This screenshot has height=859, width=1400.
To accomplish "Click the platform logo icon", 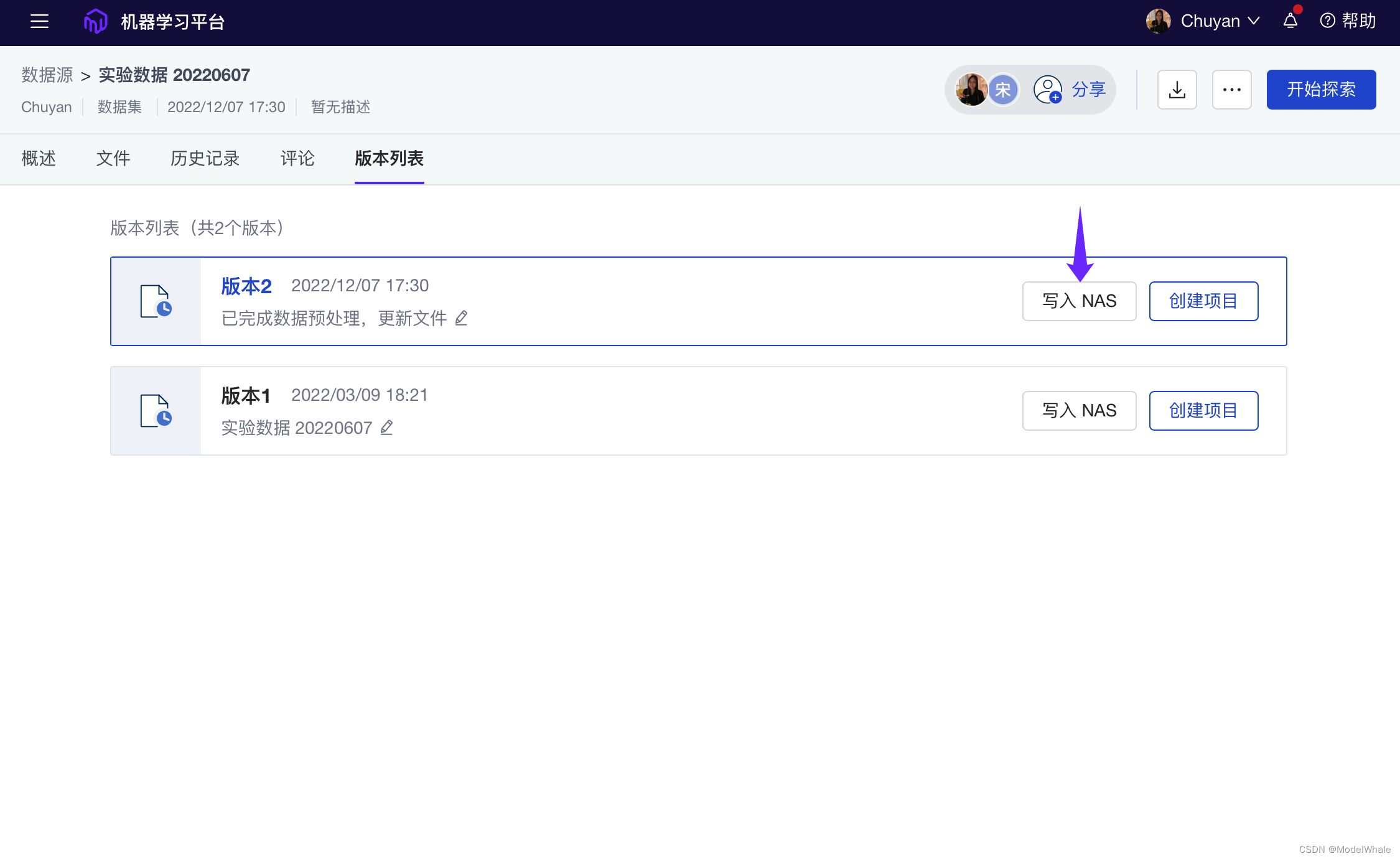I will coord(95,21).
